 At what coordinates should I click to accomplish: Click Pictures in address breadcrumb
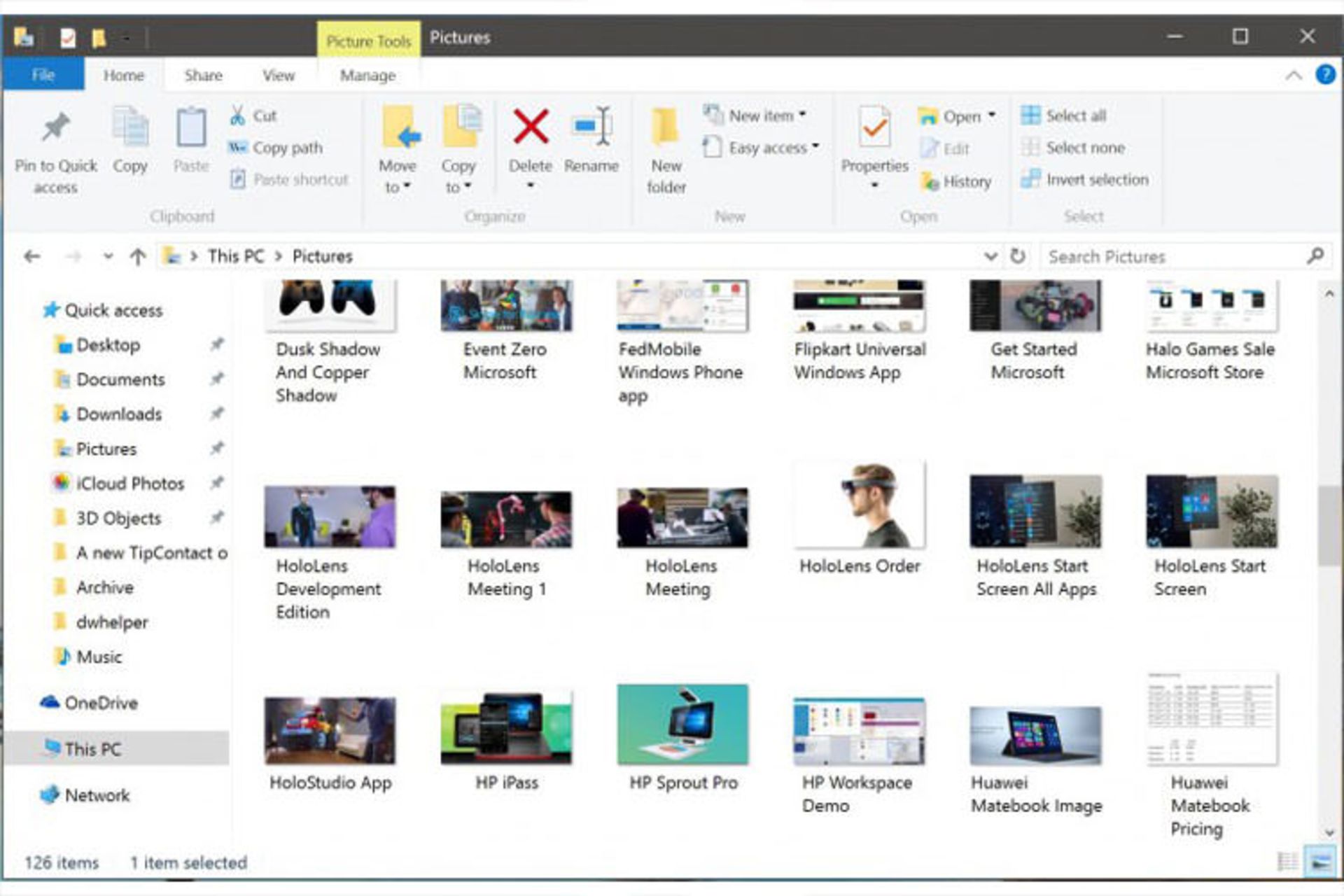[x=322, y=256]
